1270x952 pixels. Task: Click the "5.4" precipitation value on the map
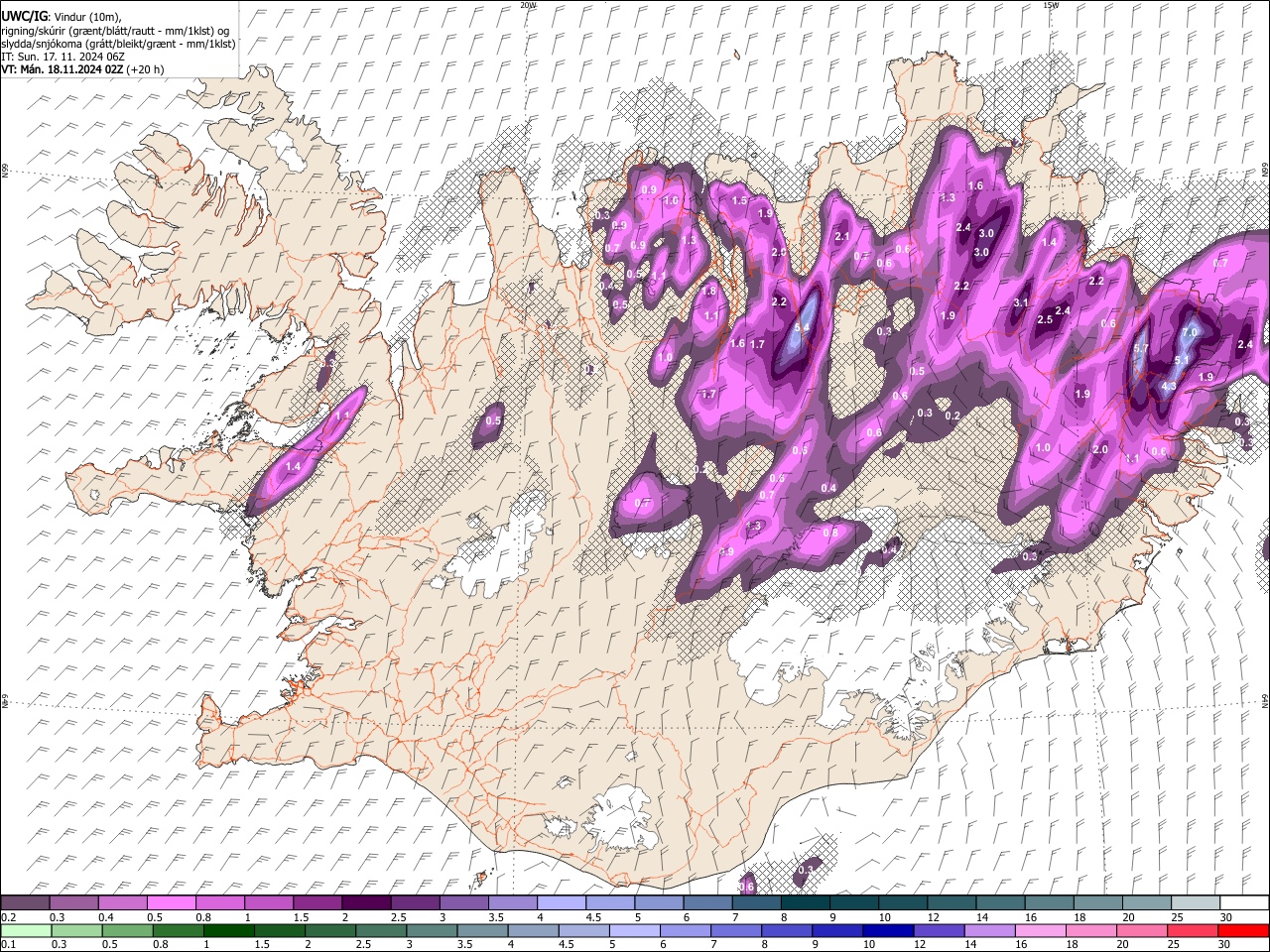[x=803, y=327]
